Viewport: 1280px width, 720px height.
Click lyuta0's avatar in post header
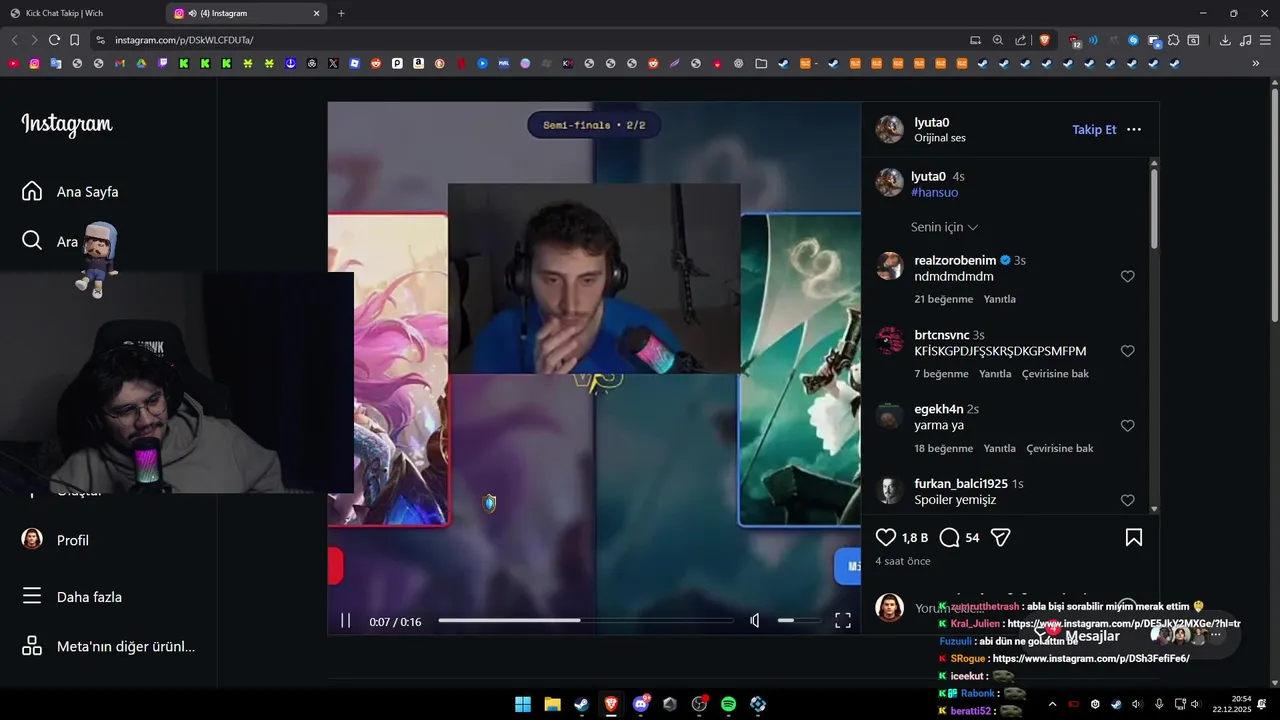coord(889,129)
